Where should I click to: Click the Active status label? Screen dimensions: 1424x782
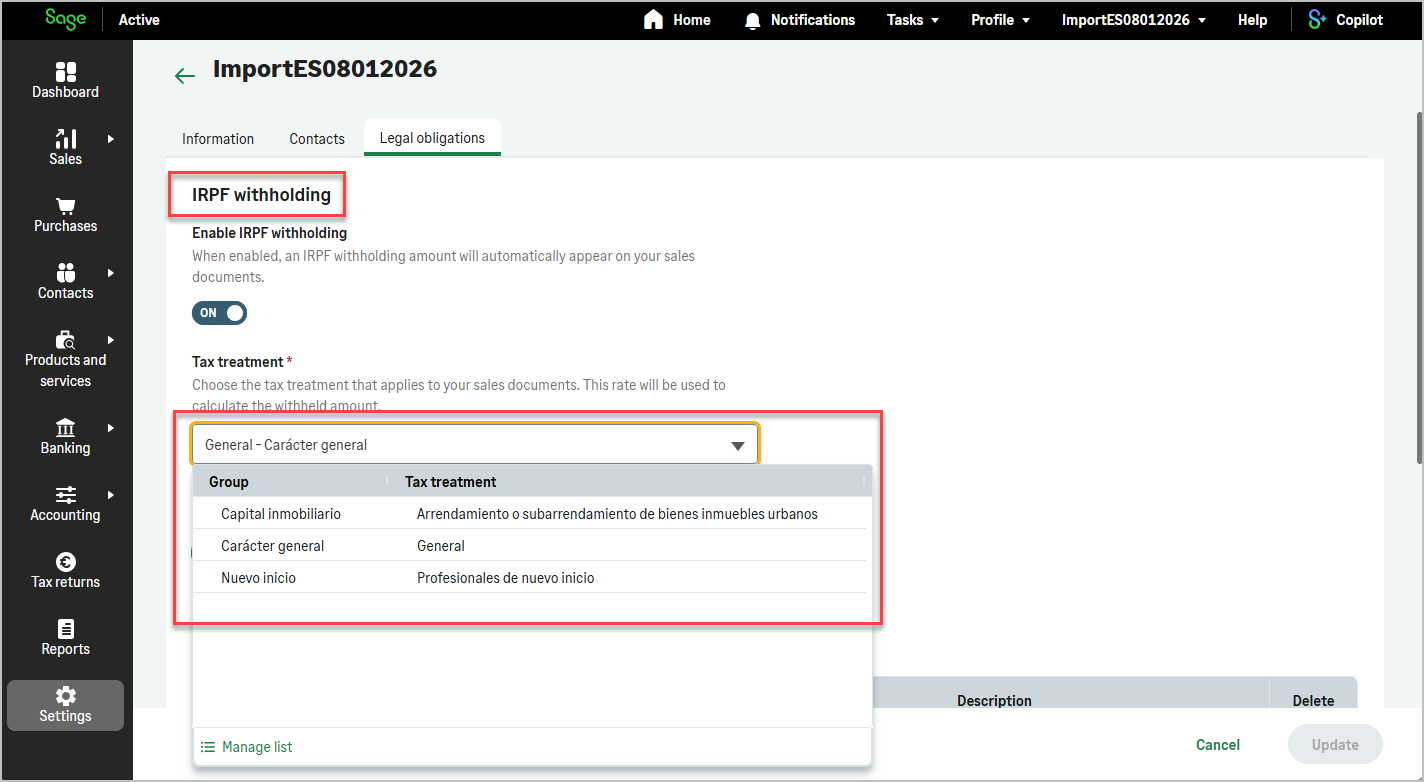tap(139, 20)
